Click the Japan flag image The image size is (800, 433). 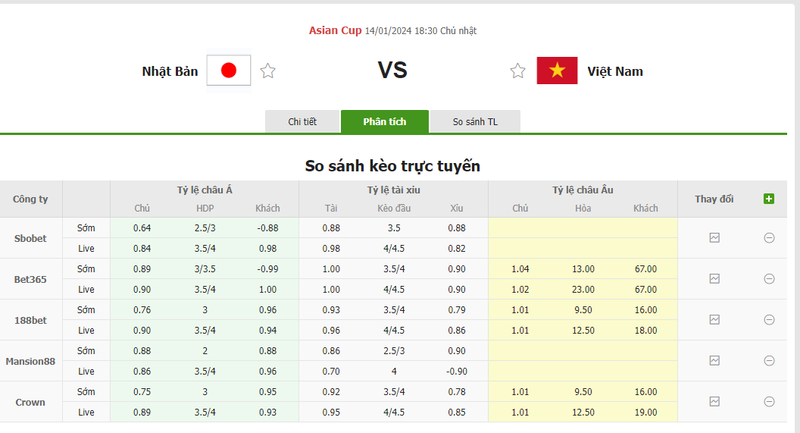228,71
